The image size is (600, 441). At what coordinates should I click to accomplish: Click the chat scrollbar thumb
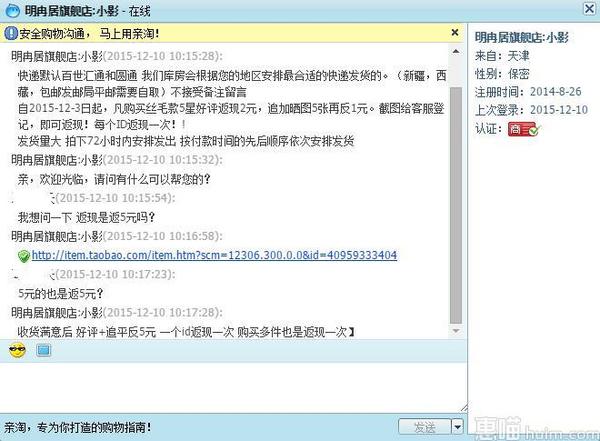pyautogui.click(x=456, y=206)
